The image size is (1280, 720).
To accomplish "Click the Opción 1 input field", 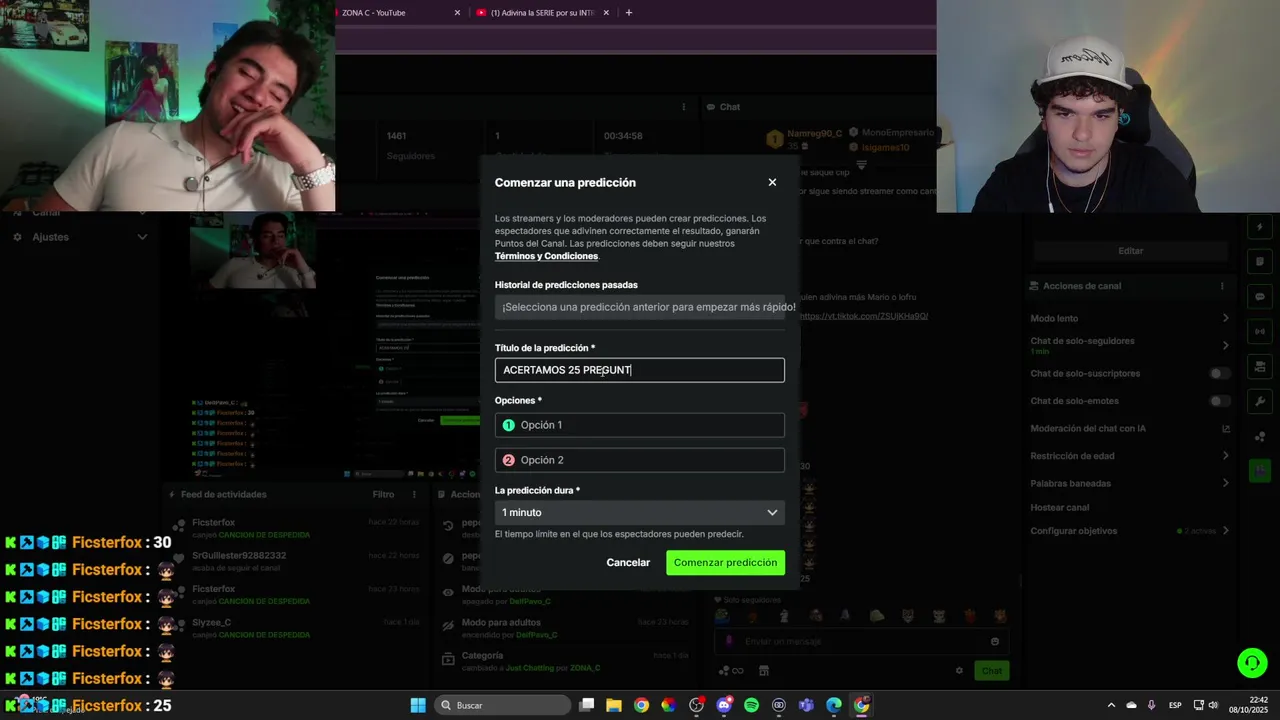I will click(x=640, y=425).
